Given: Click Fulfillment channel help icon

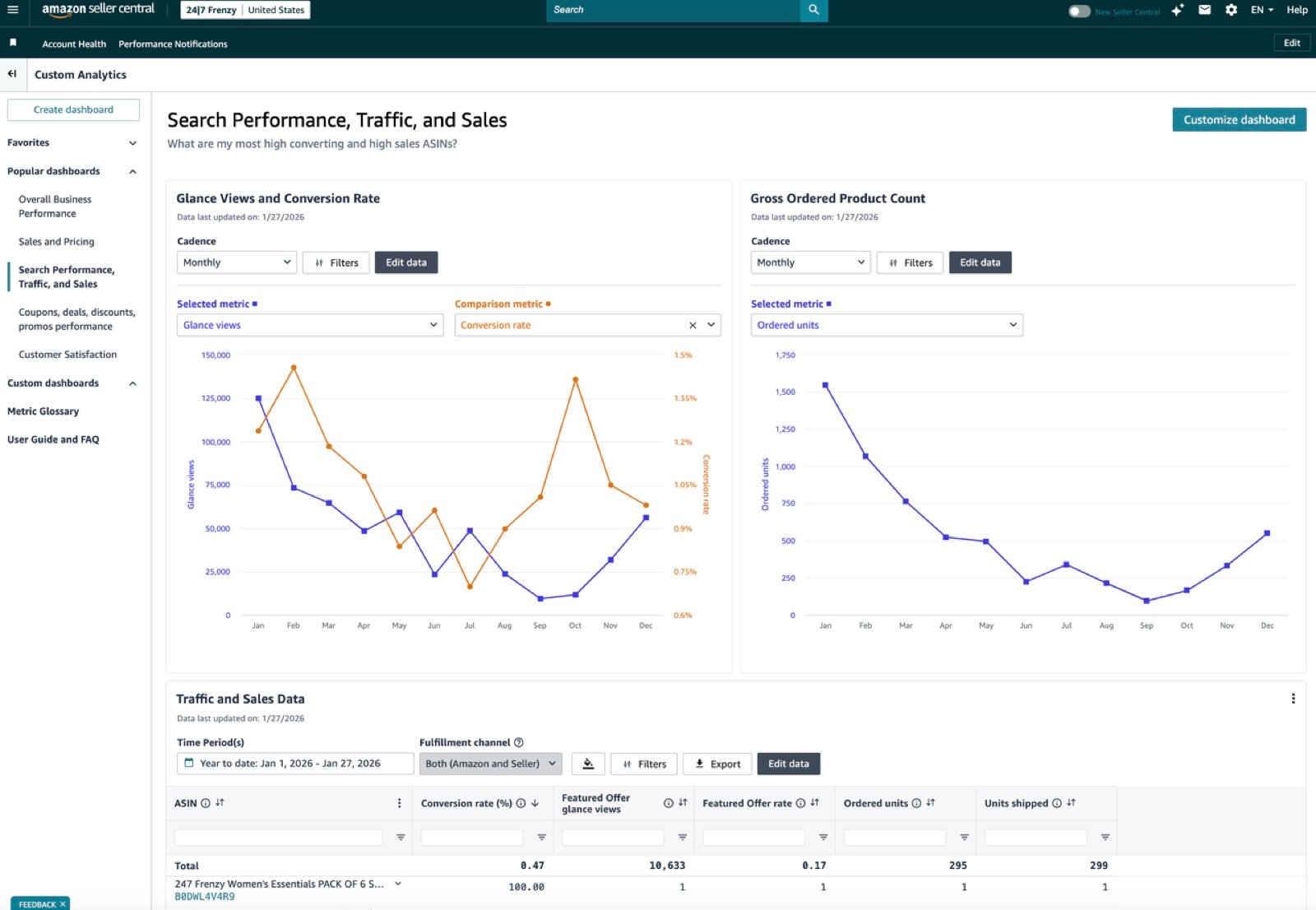Looking at the screenshot, I should (x=519, y=742).
